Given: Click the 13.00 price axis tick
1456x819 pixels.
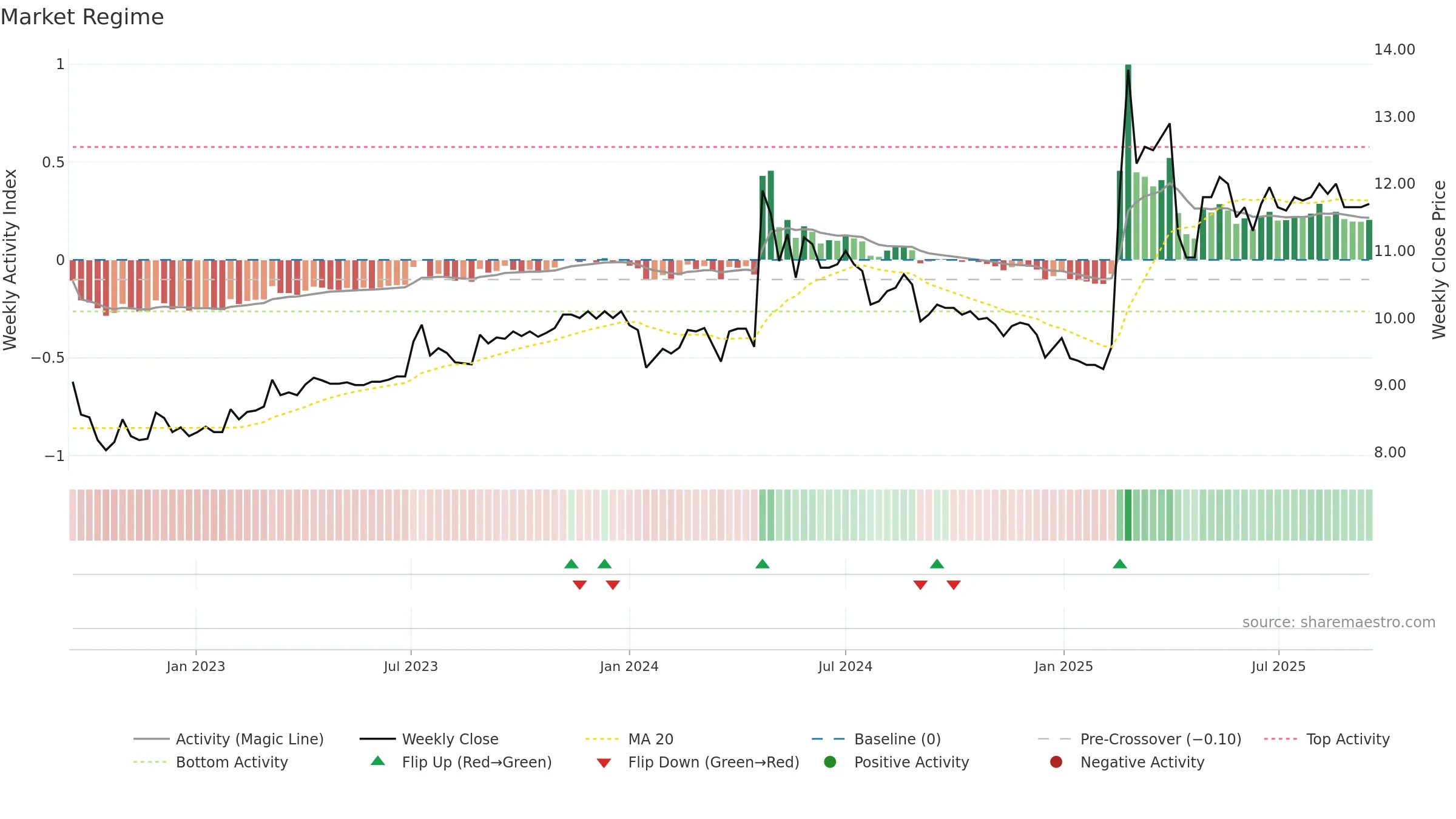Looking at the screenshot, I should click(1394, 116).
